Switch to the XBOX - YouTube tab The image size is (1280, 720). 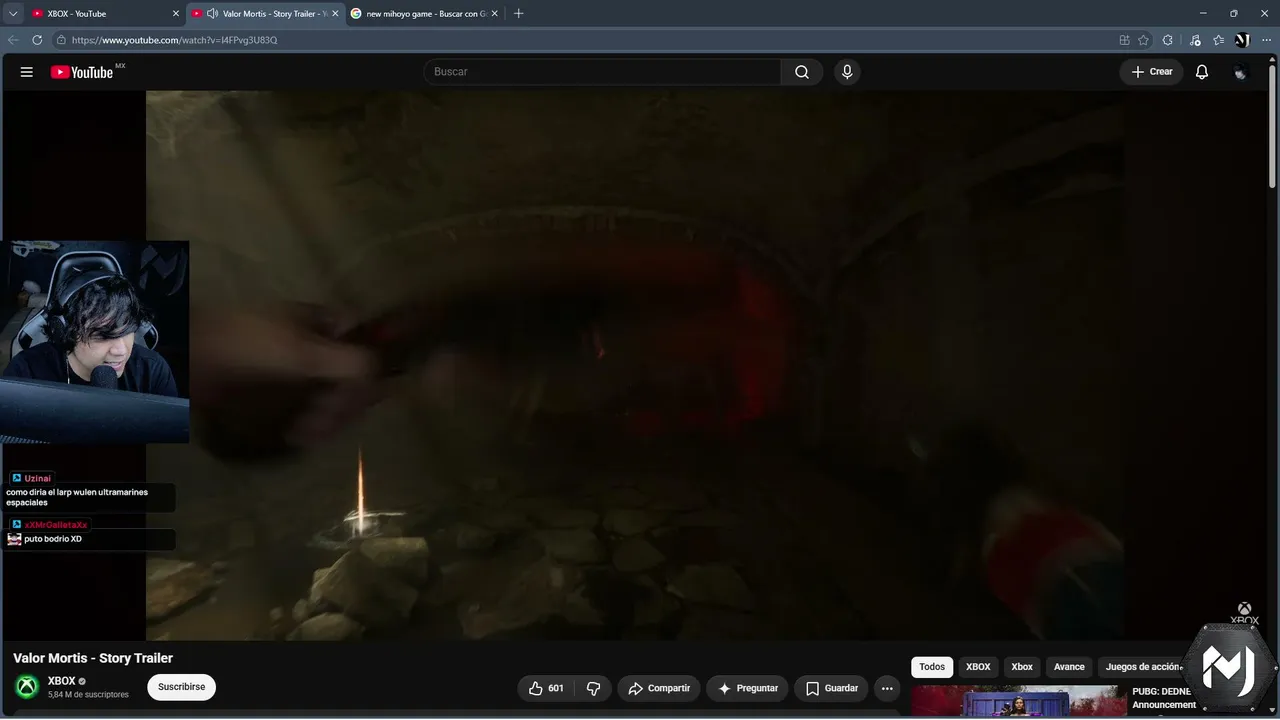(x=105, y=14)
